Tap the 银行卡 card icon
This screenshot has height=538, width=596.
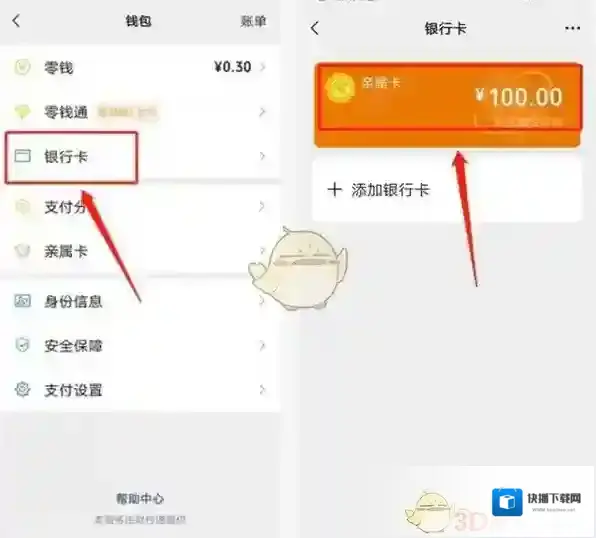click(22, 156)
